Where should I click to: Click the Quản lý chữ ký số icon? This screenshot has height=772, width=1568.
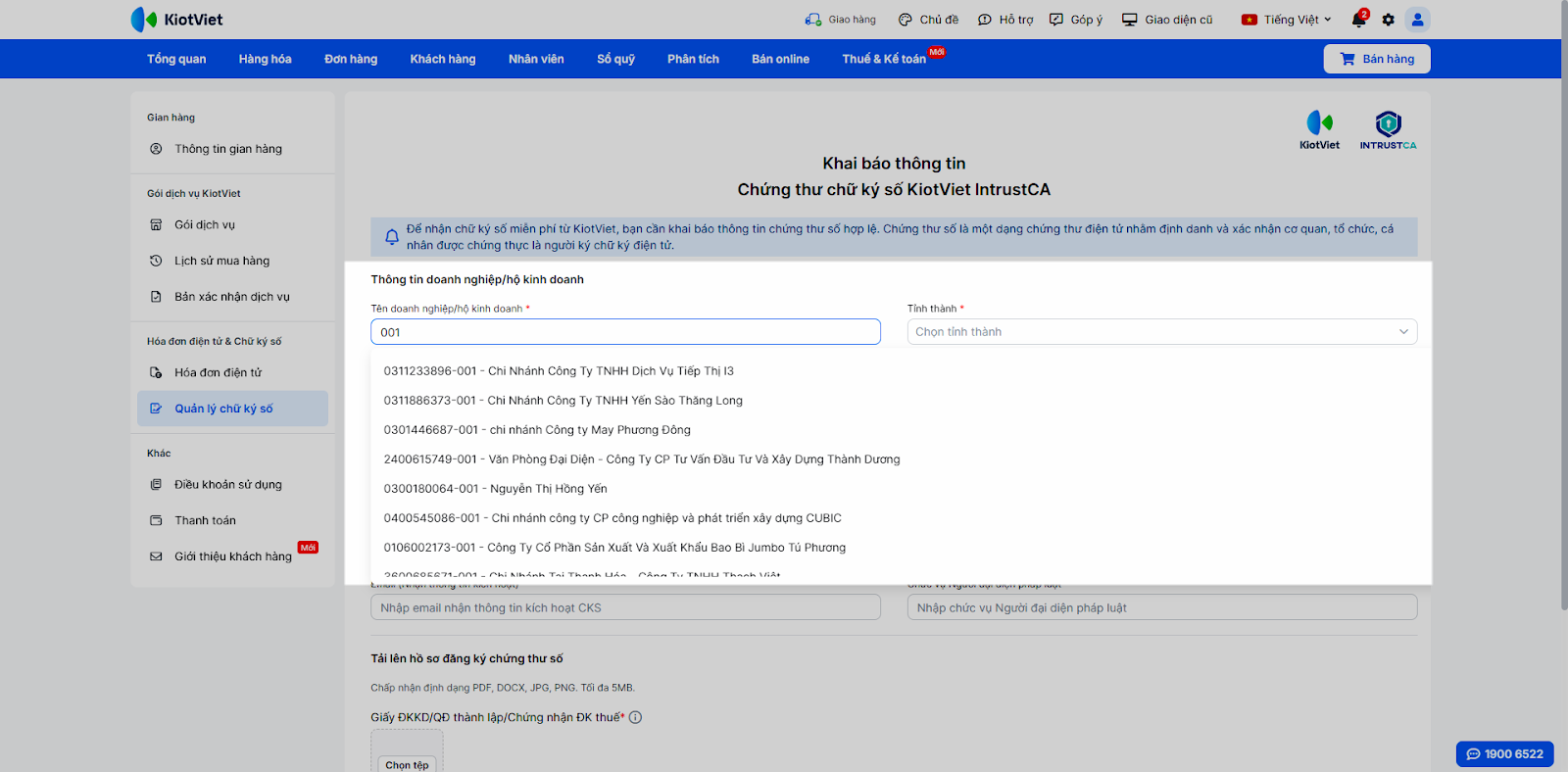(156, 409)
